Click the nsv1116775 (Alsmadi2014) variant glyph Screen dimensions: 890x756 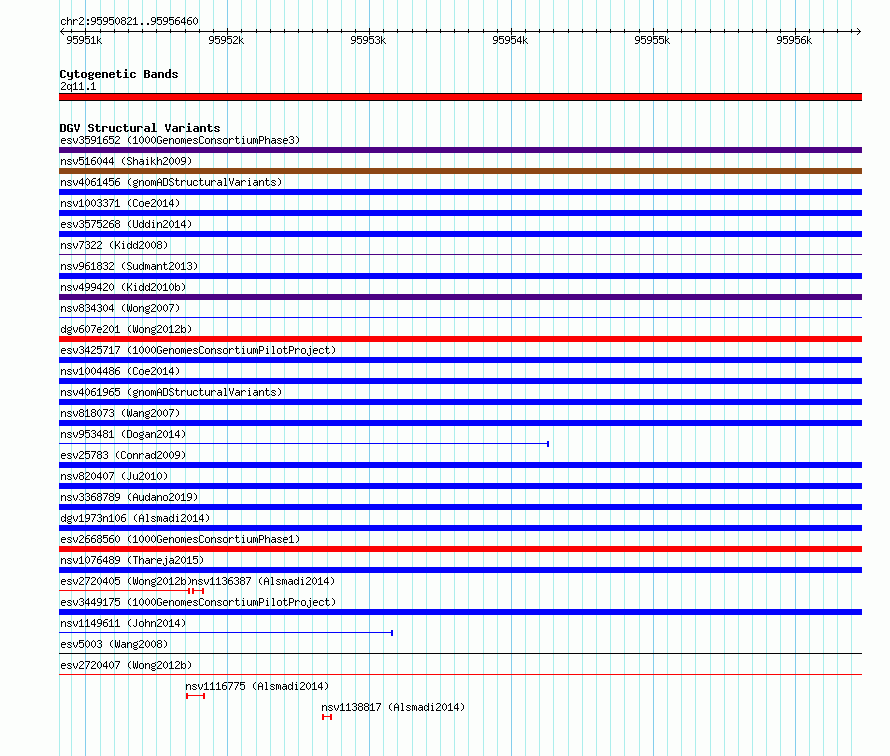pos(195,696)
